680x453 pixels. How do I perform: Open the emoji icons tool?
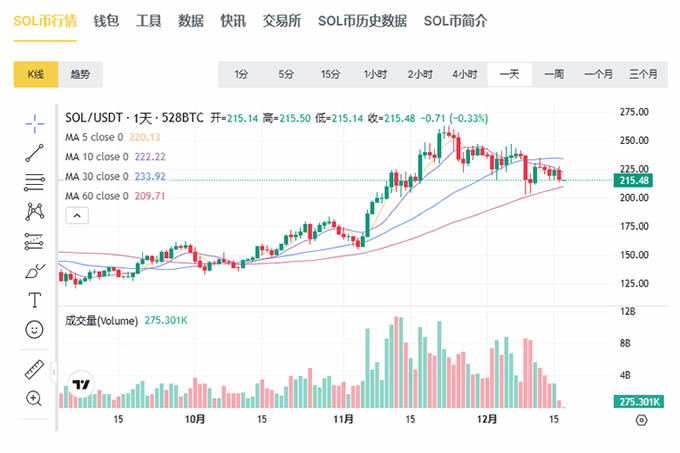pyautogui.click(x=35, y=329)
